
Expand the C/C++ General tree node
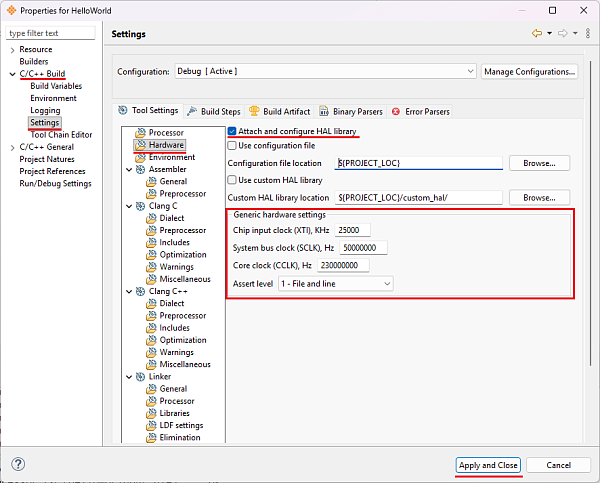(x=12, y=147)
